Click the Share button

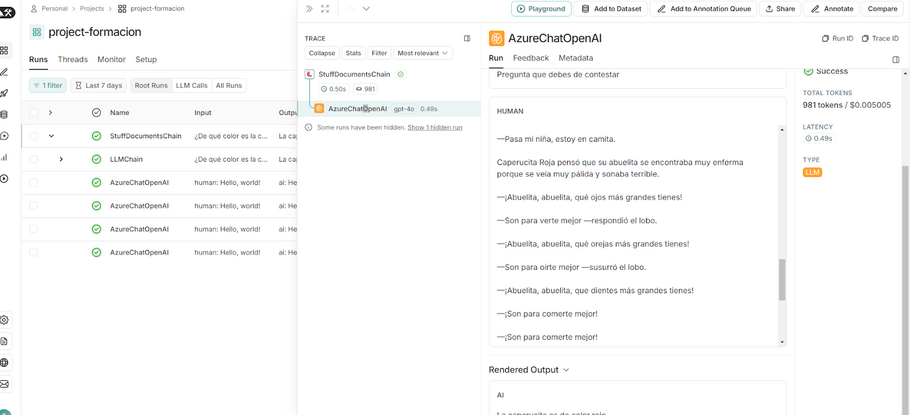click(780, 9)
